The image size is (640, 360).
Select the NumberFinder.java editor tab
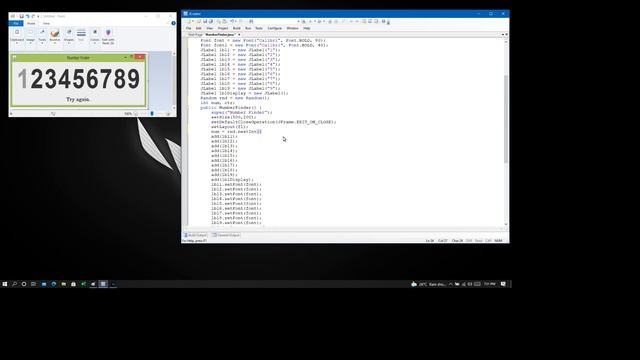(x=220, y=35)
